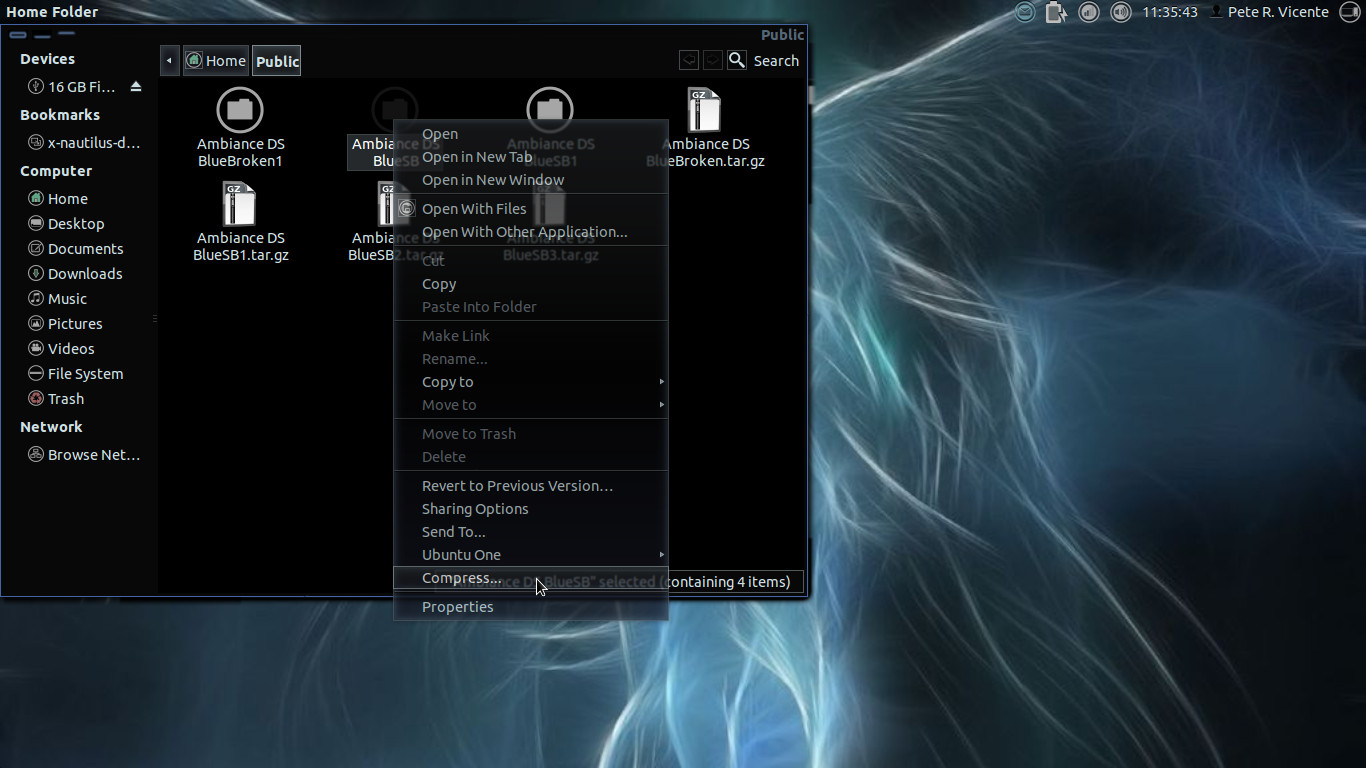The width and height of the screenshot is (1366, 768).
Task: Click the Search button label
Action: pyautogui.click(x=776, y=61)
